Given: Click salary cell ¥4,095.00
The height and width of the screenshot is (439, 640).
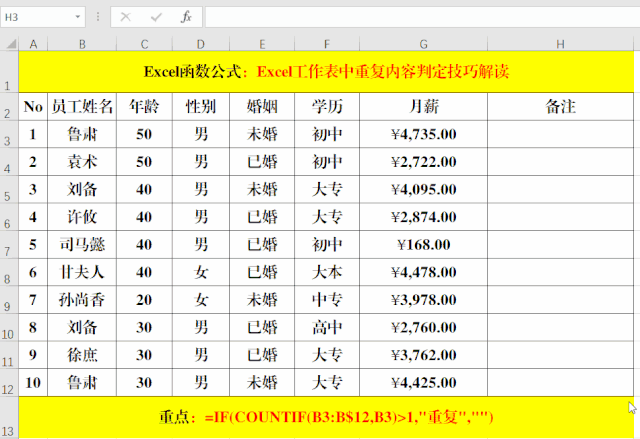Looking at the screenshot, I should point(423,189).
